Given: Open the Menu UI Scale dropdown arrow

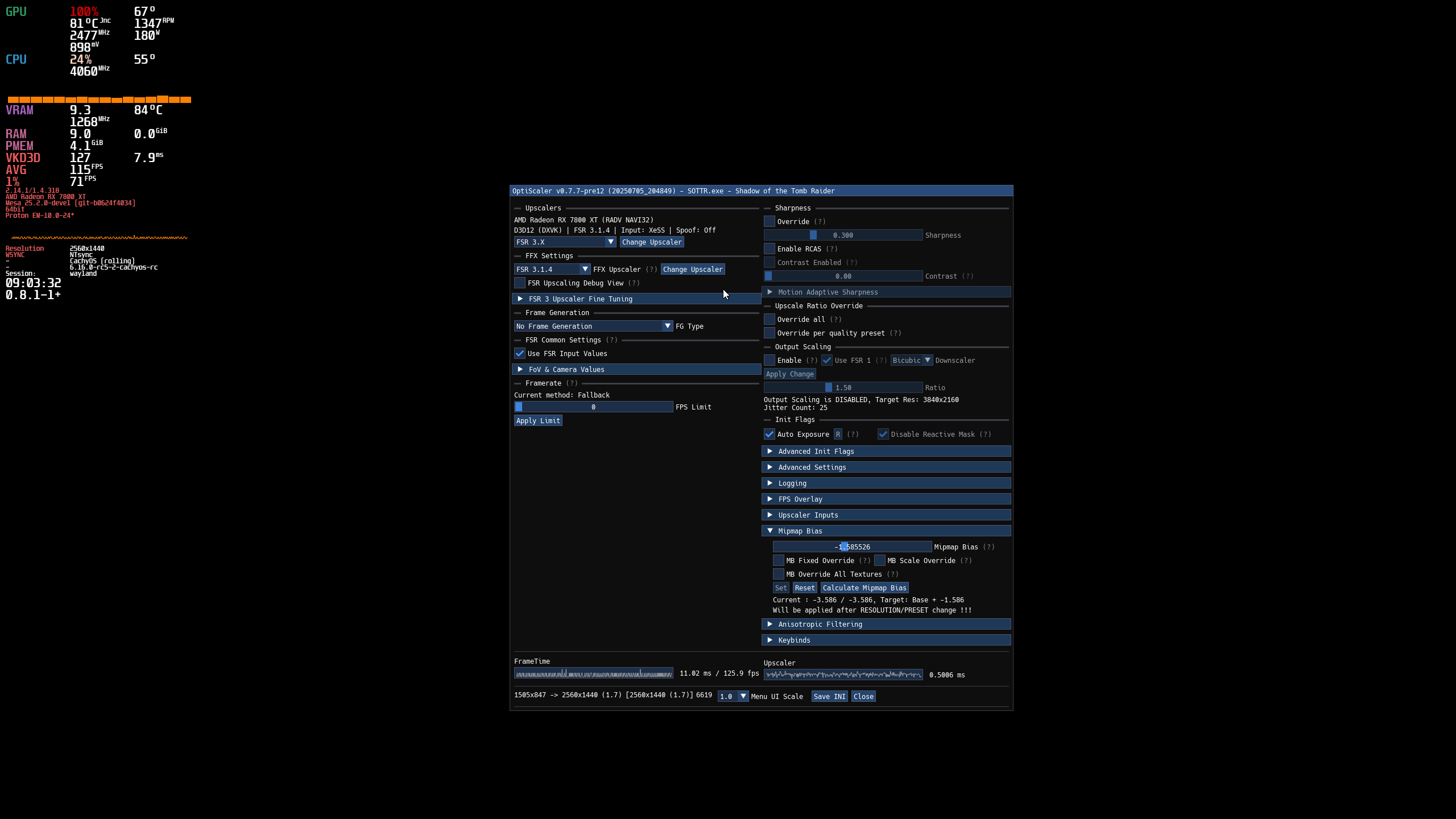Looking at the screenshot, I should click(x=743, y=696).
